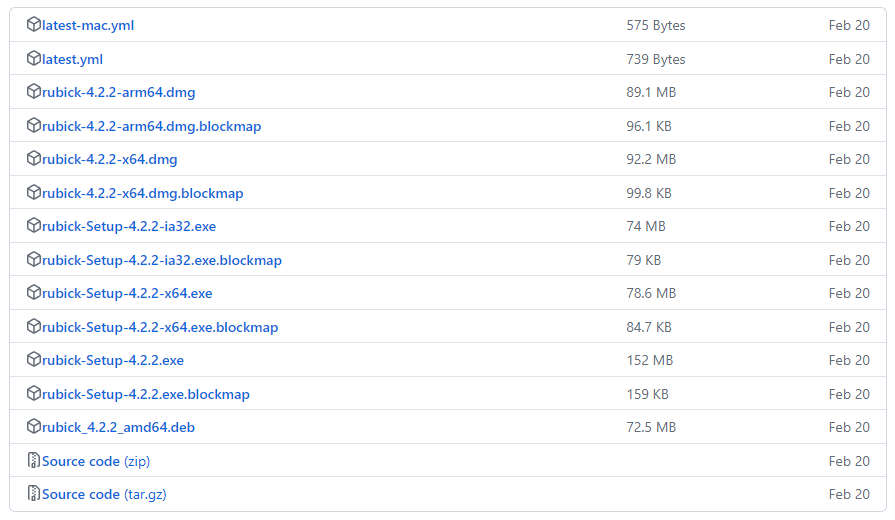This screenshot has height=520, width=895.
Task: Download rubick-Setup-4.2.2-ia32.exe installer
Action: tap(129, 226)
